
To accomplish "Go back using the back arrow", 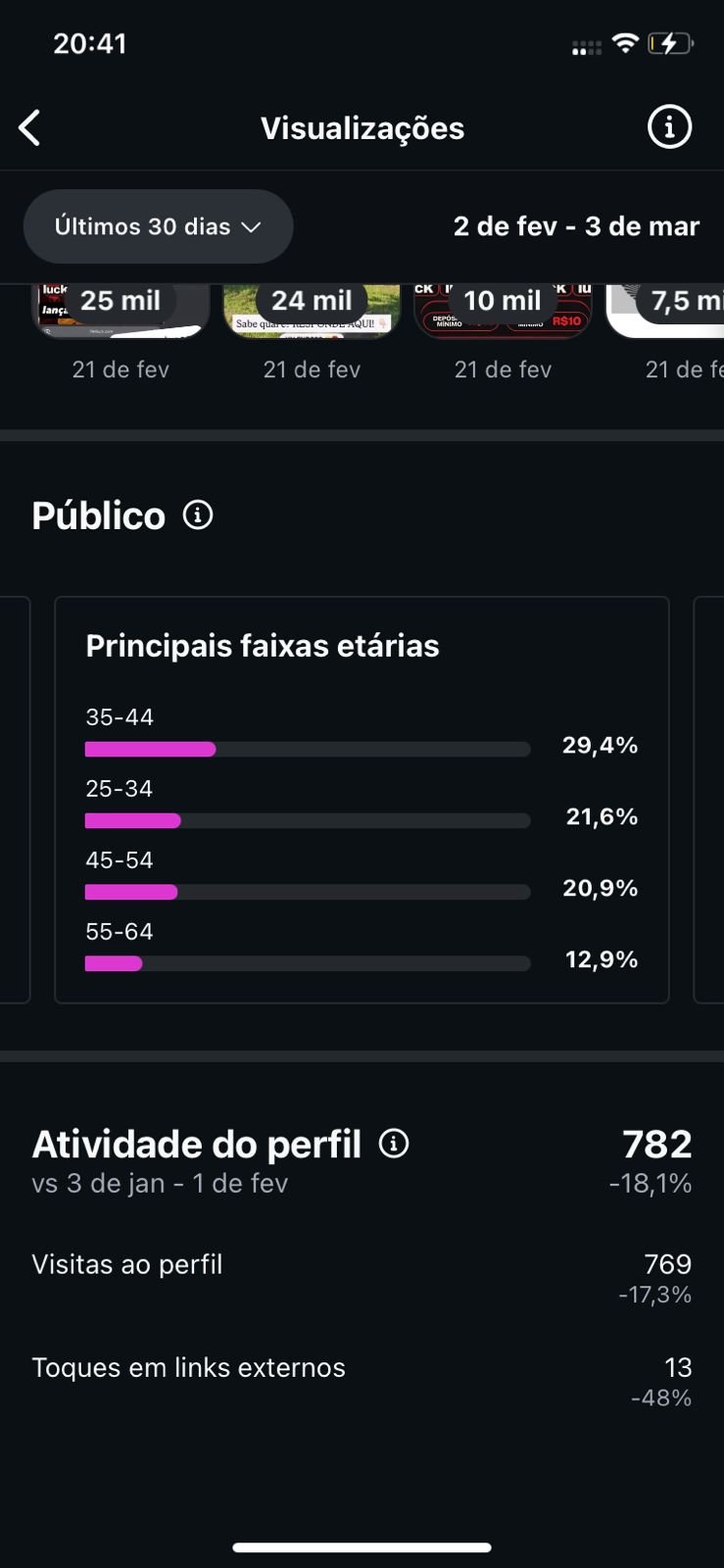I will pyautogui.click(x=30, y=128).
